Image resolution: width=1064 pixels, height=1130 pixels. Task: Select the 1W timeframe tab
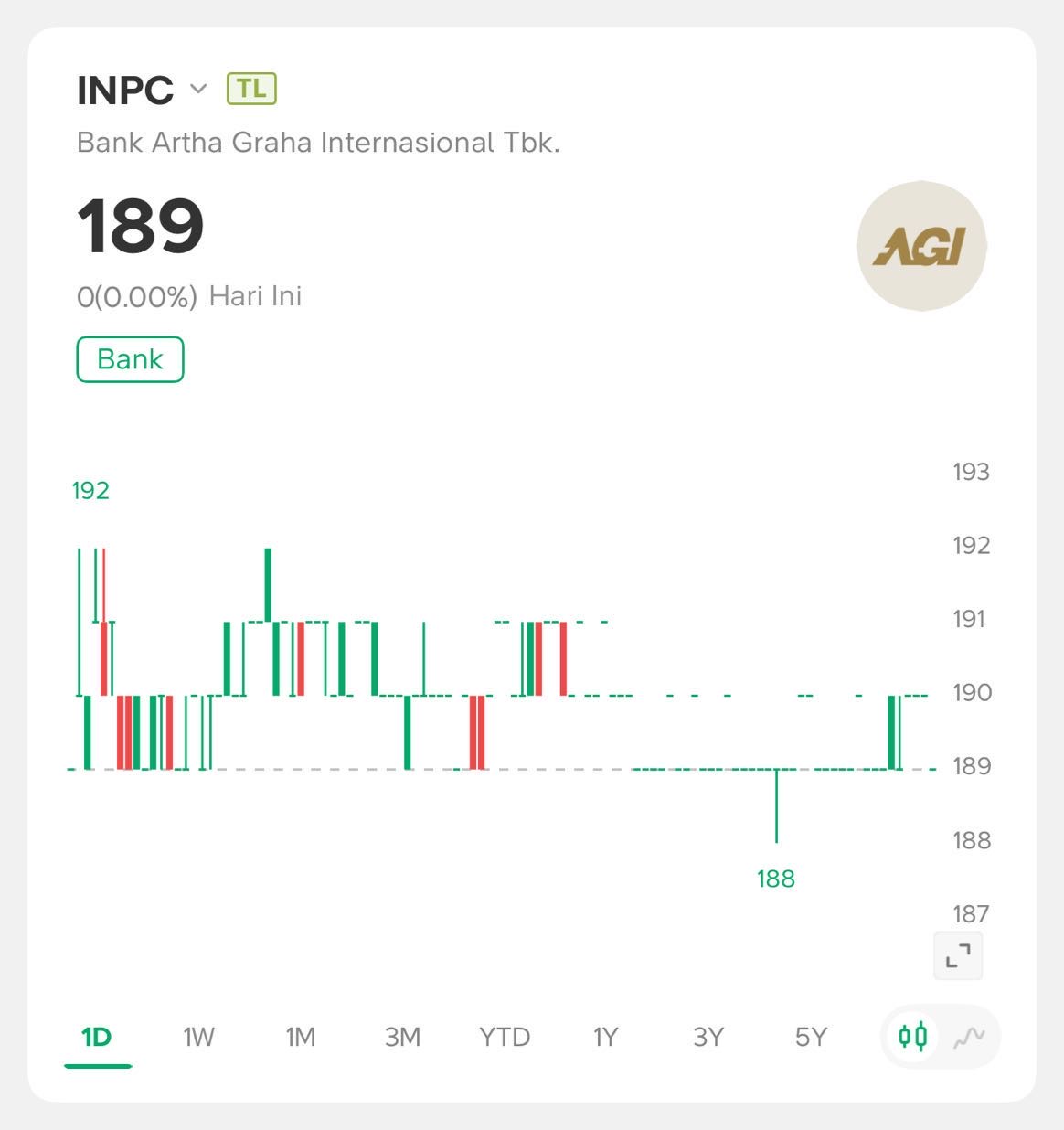click(x=198, y=1037)
